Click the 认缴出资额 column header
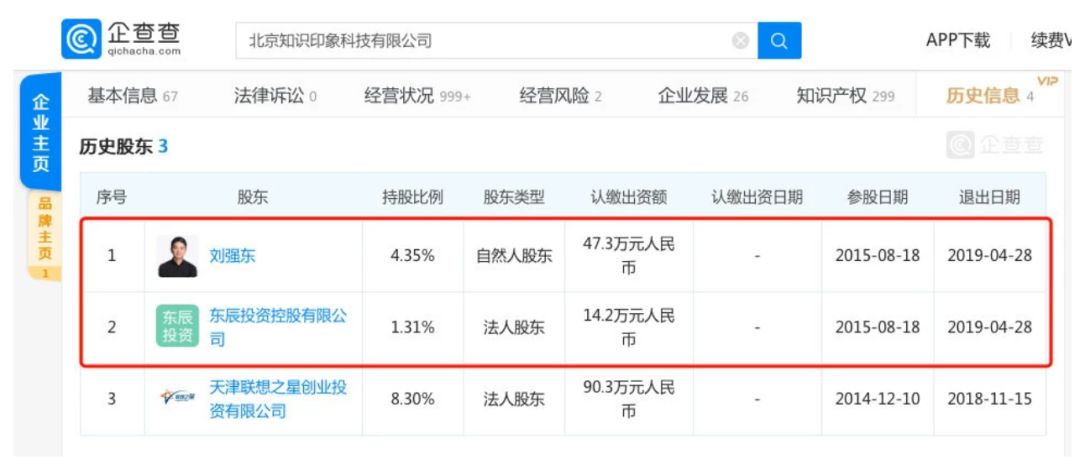The image size is (1080, 465). coord(629,198)
